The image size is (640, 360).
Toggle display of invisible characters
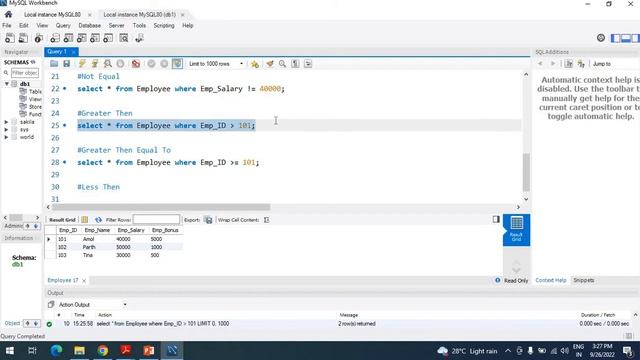pos(295,64)
